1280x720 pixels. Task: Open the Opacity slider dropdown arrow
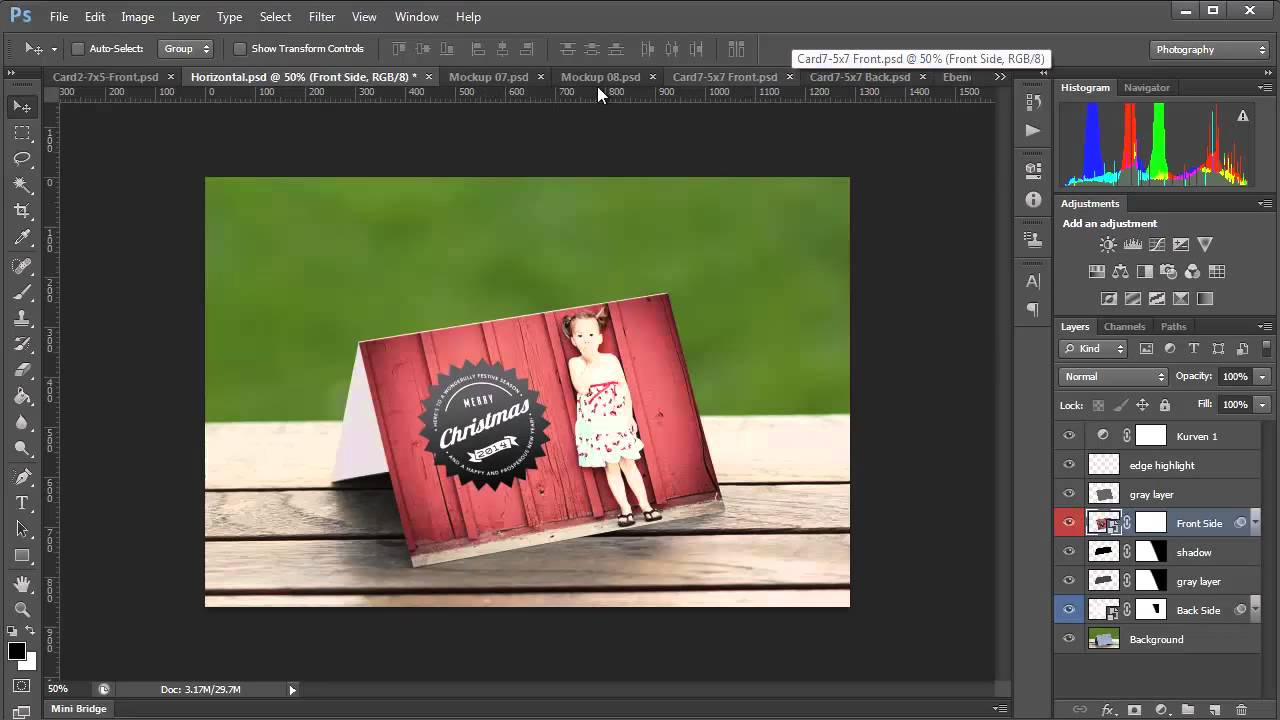(1263, 377)
